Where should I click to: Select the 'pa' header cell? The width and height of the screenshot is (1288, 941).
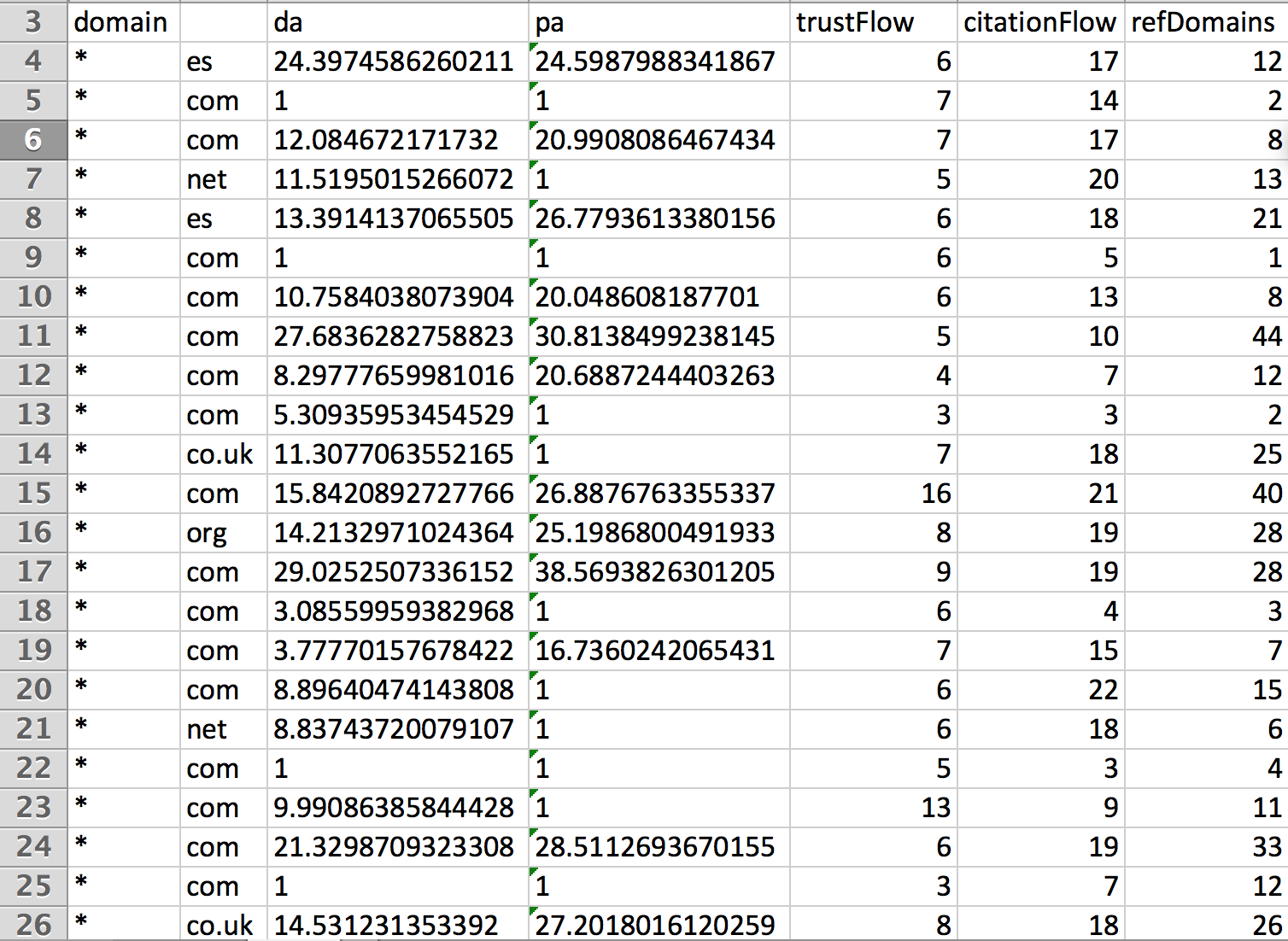[658, 22]
